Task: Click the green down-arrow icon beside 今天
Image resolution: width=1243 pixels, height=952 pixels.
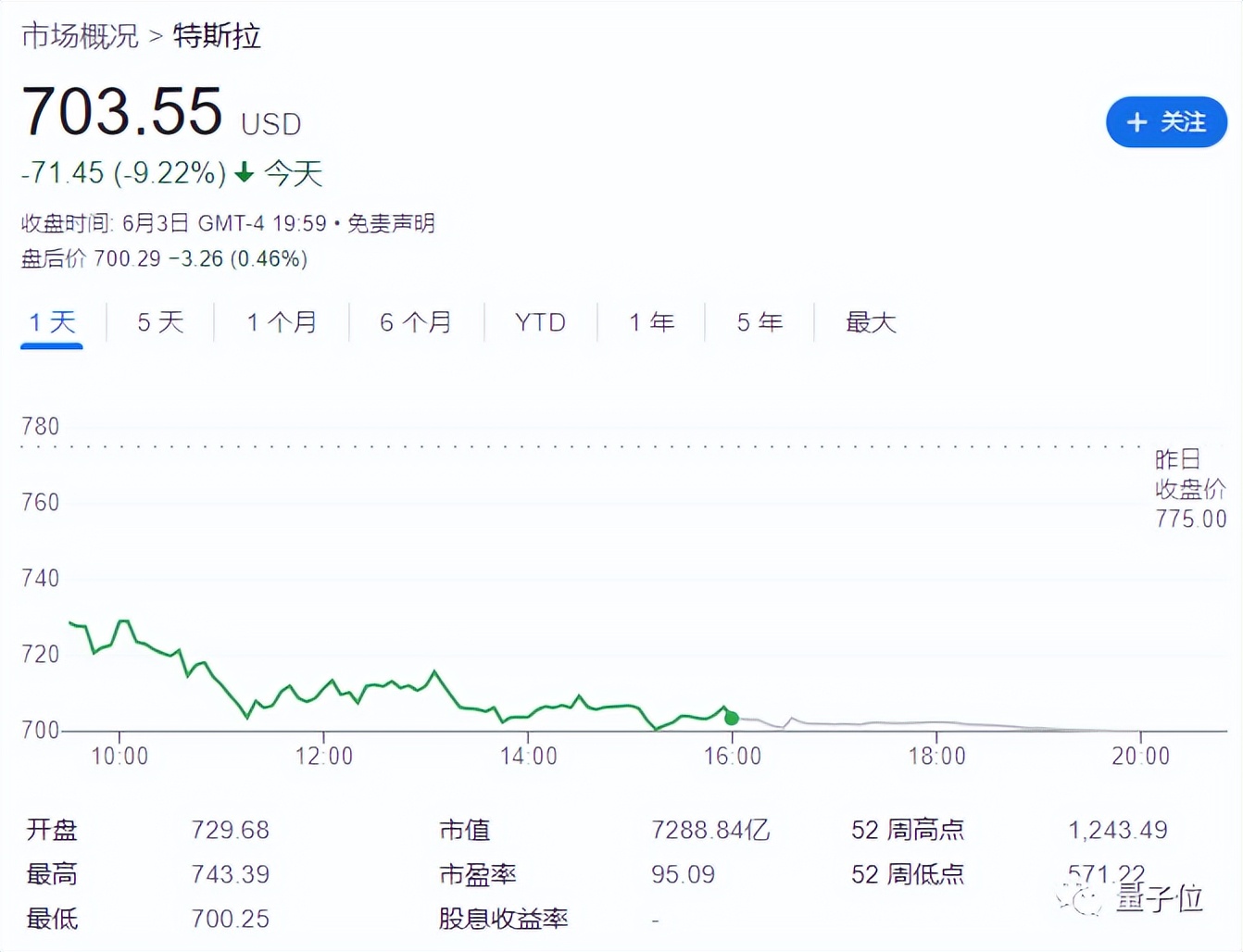Action: [x=244, y=172]
